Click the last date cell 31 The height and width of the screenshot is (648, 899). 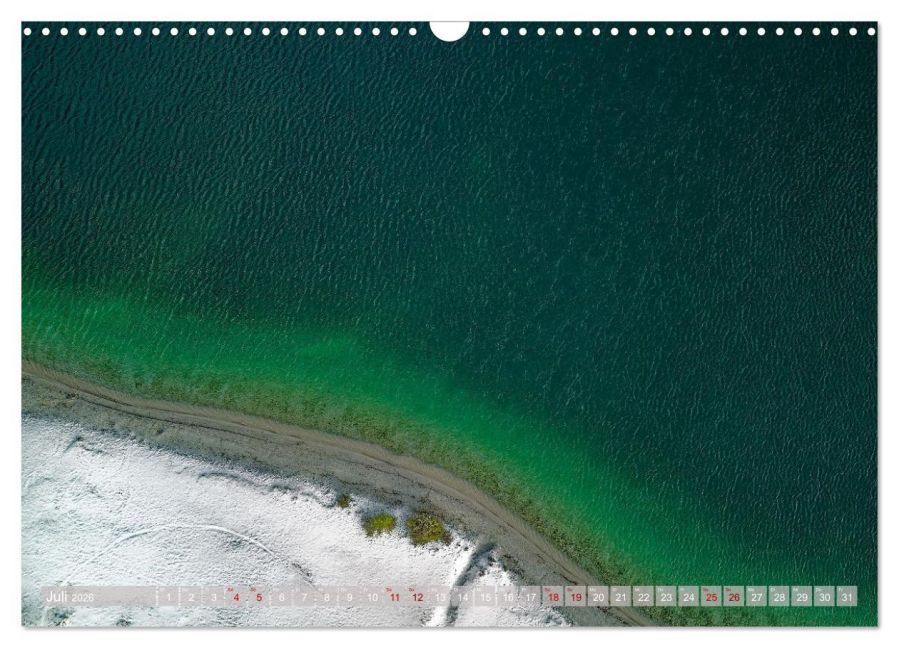click(x=847, y=596)
